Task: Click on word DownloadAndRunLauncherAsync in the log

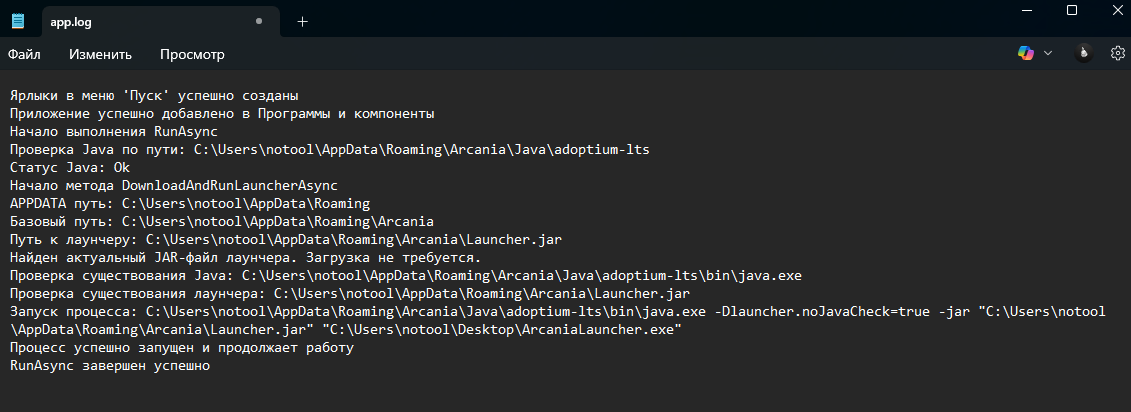Action: (229, 185)
